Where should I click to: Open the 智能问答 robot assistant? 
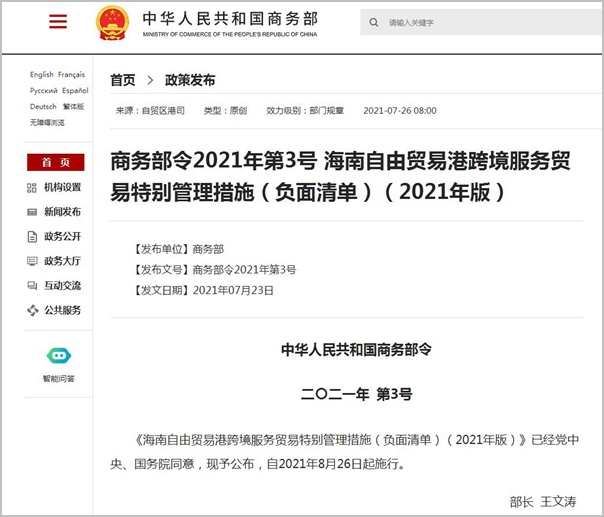(x=57, y=357)
